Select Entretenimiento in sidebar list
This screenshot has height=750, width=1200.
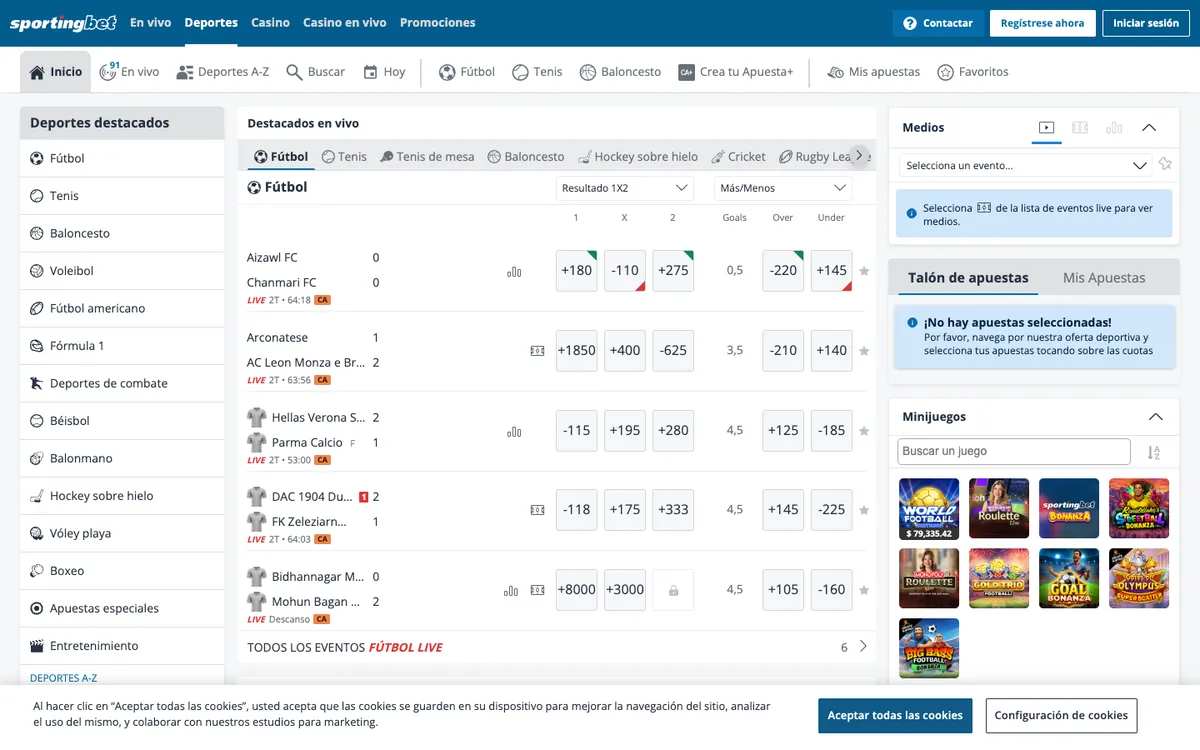pyautogui.click(x=122, y=646)
